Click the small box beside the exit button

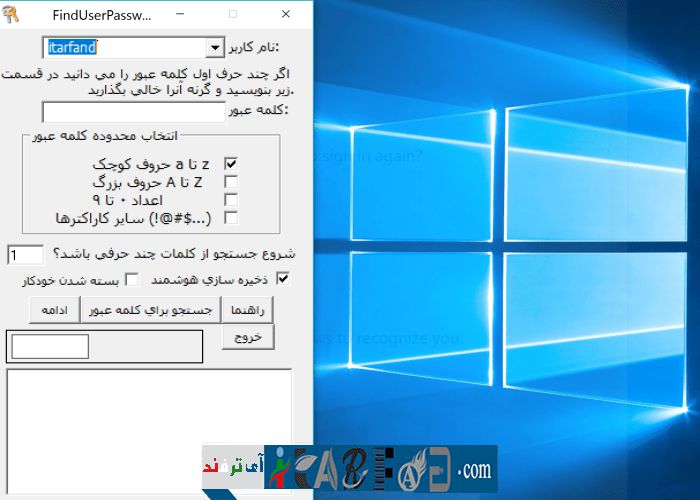coord(50,346)
